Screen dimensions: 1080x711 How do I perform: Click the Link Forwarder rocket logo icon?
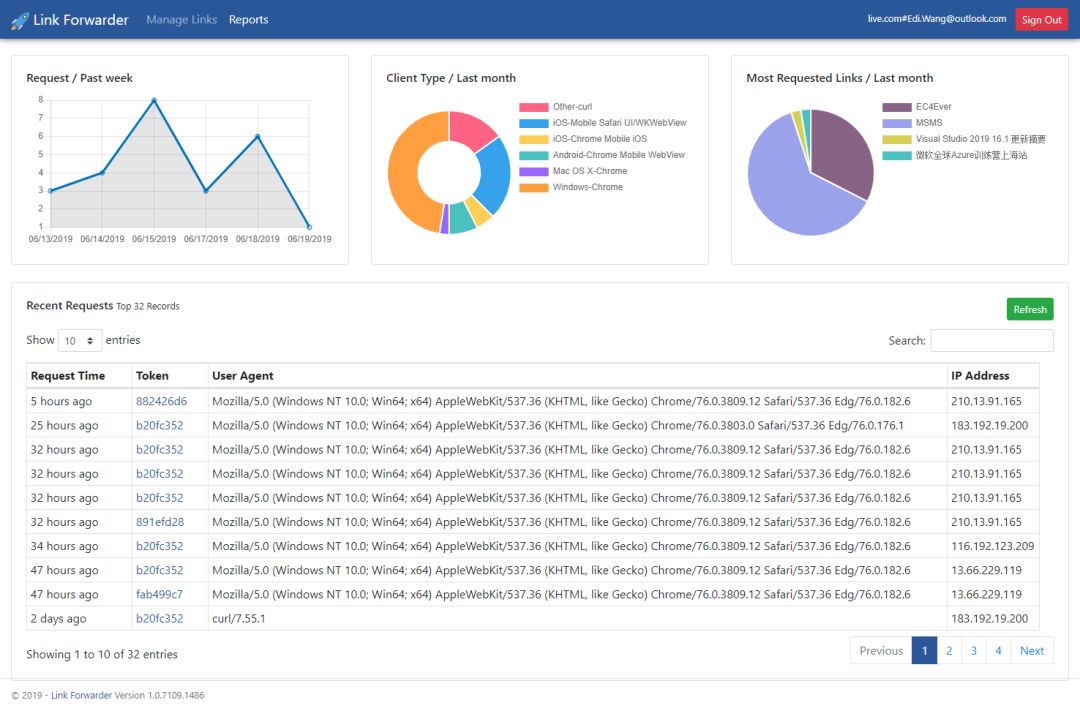tap(20, 21)
